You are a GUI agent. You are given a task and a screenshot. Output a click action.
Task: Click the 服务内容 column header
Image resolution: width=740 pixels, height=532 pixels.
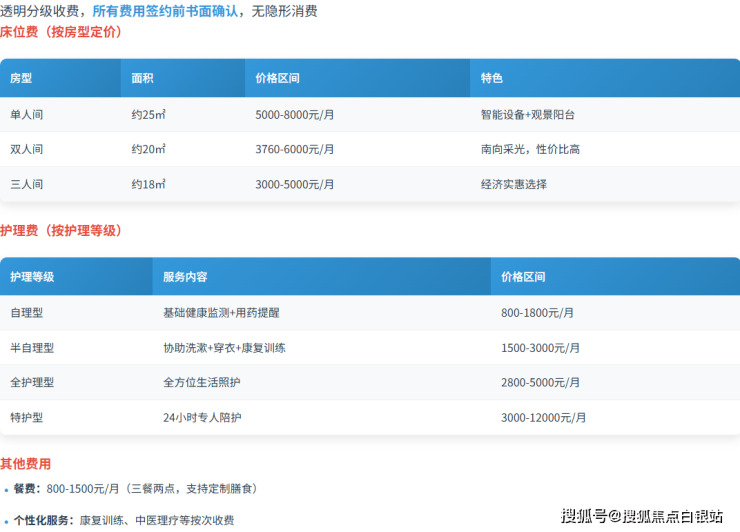(185, 277)
